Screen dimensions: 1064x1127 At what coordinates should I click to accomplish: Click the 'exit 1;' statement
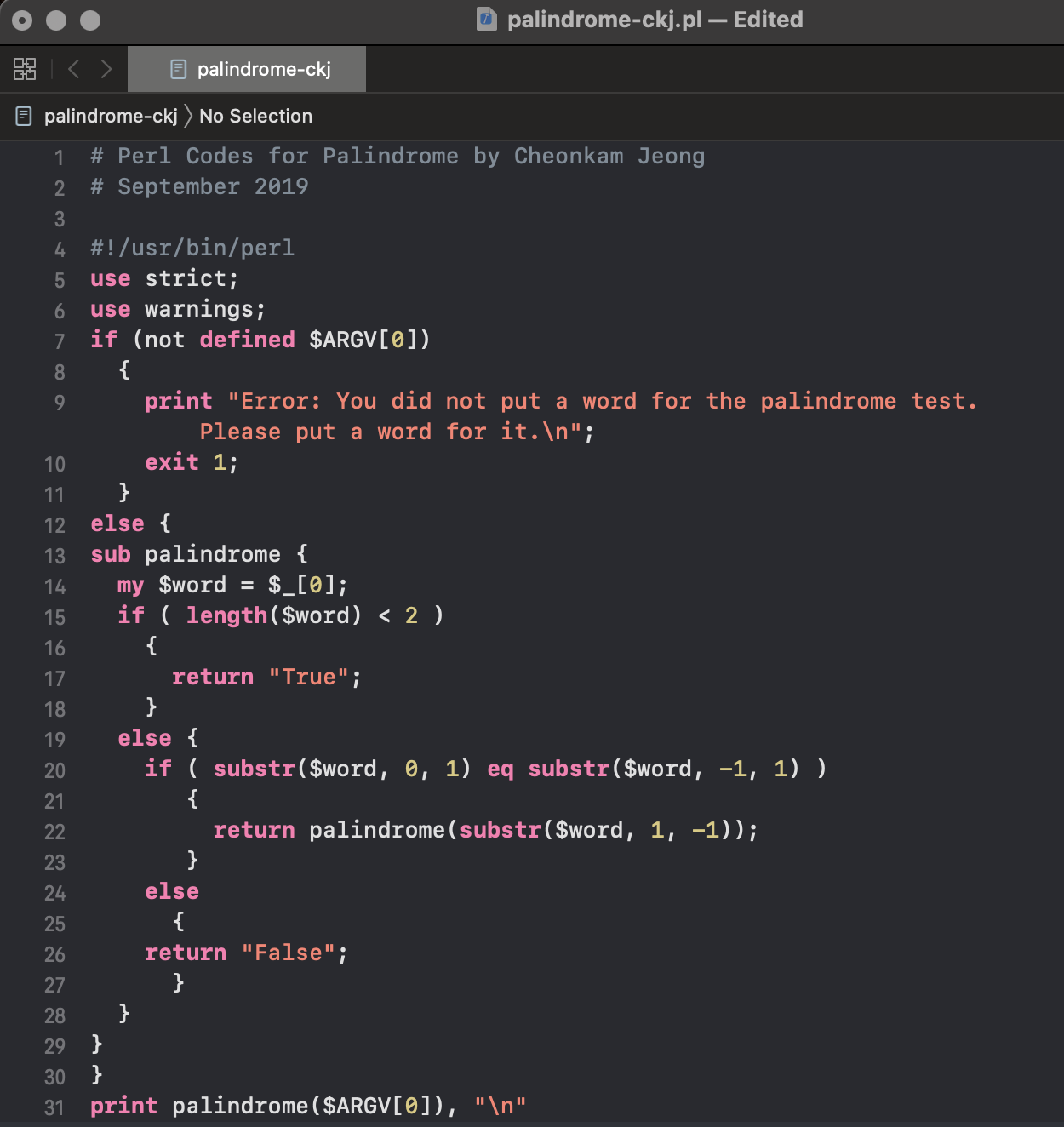tap(192, 462)
